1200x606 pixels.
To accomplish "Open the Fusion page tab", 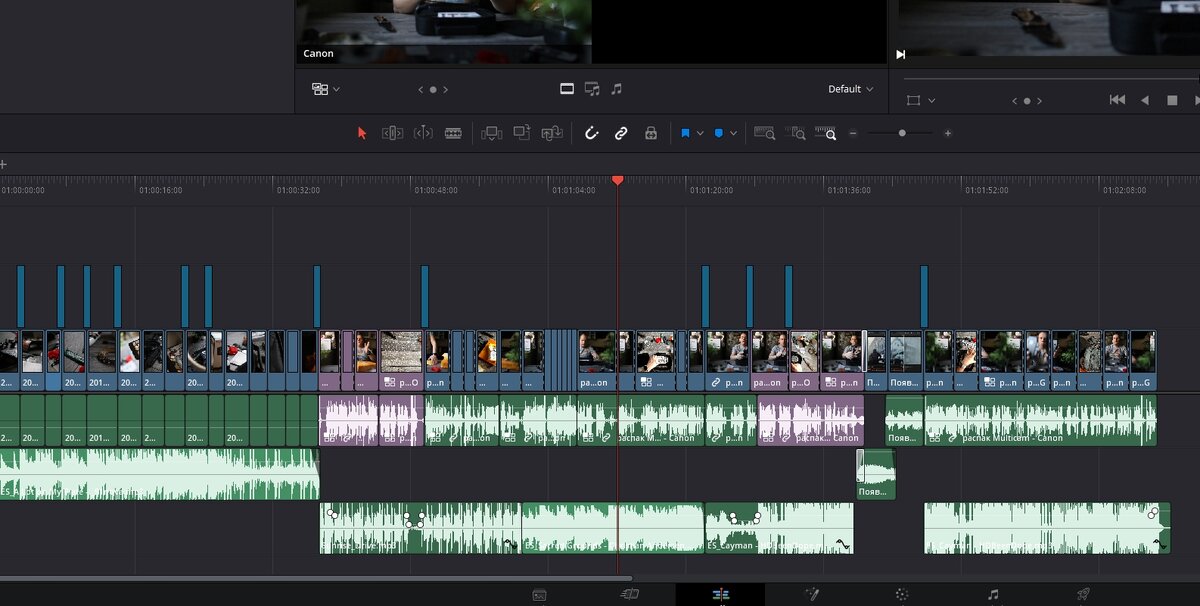I will point(811,594).
